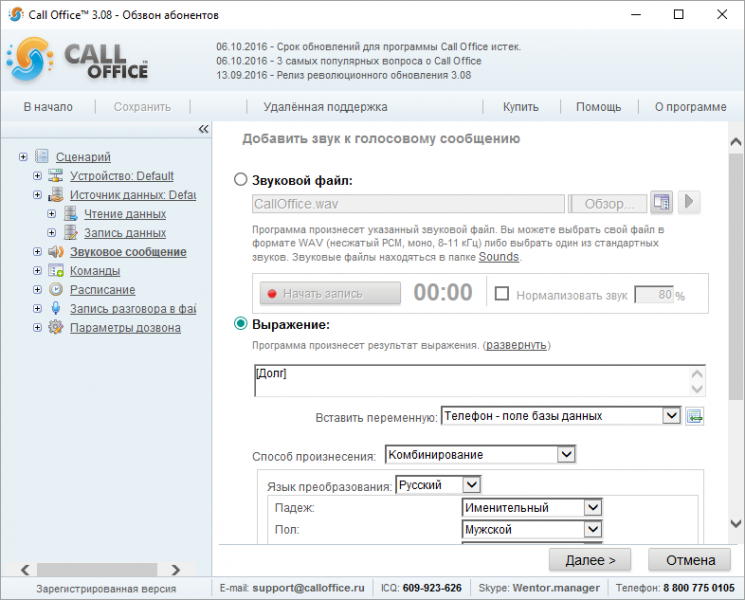Expand the Запись разговора в файл node
The image size is (745, 600).
tap(37, 309)
